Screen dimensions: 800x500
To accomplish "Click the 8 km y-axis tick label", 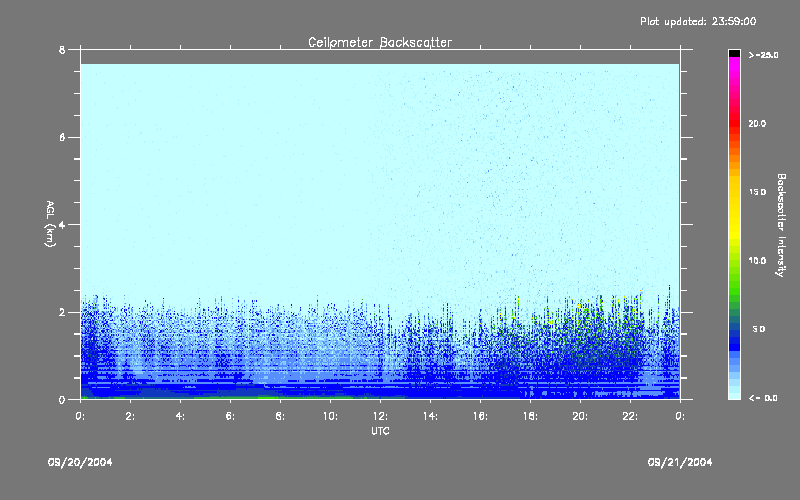I will click(x=62, y=50).
